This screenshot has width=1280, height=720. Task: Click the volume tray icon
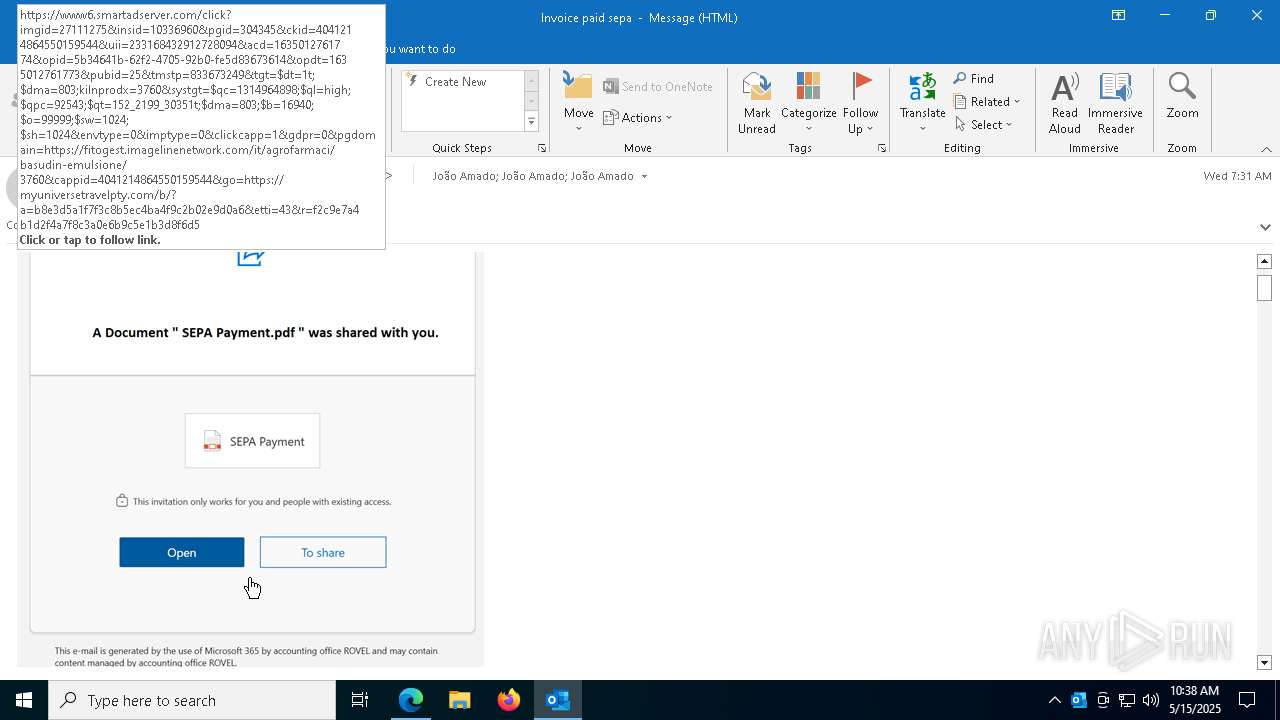click(x=1151, y=700)
